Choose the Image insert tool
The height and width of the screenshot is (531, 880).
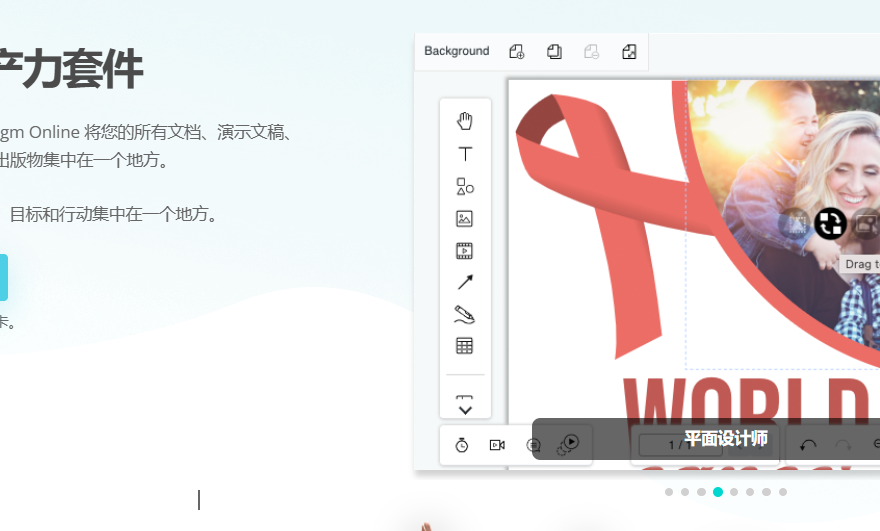coord(465,218)
